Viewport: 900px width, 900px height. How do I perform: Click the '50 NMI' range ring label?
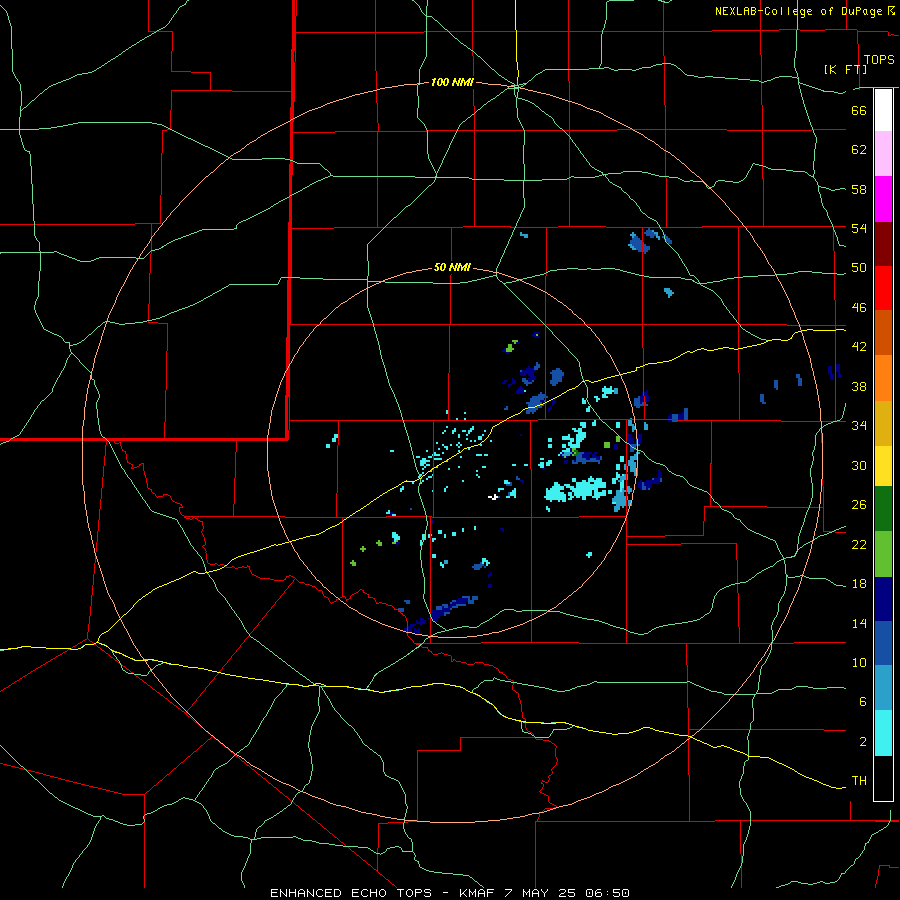(x=452, y=267)
